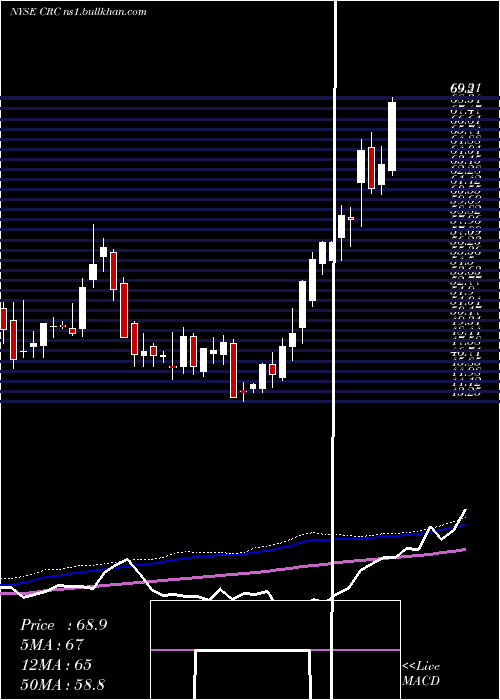The image size is (500, 700).
Task: Click the '12MA : 65' value
Action: coord(56,664)
